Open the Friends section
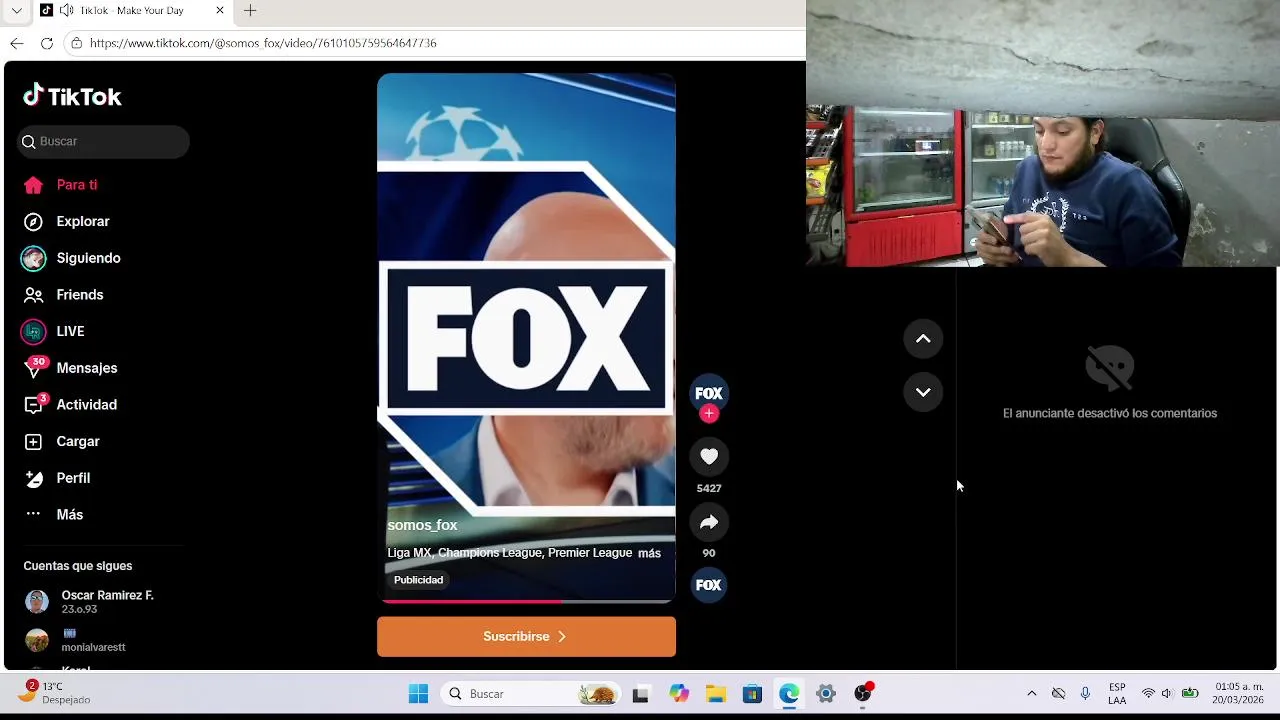Viewport: 1280px width, 720px height. [x=79, y=295]
